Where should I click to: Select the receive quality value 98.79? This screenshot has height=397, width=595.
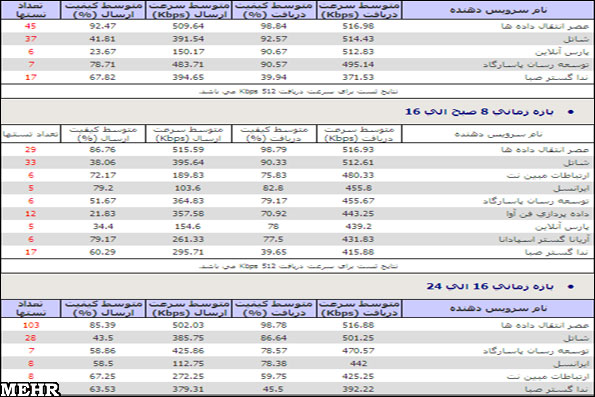(274, 150)
